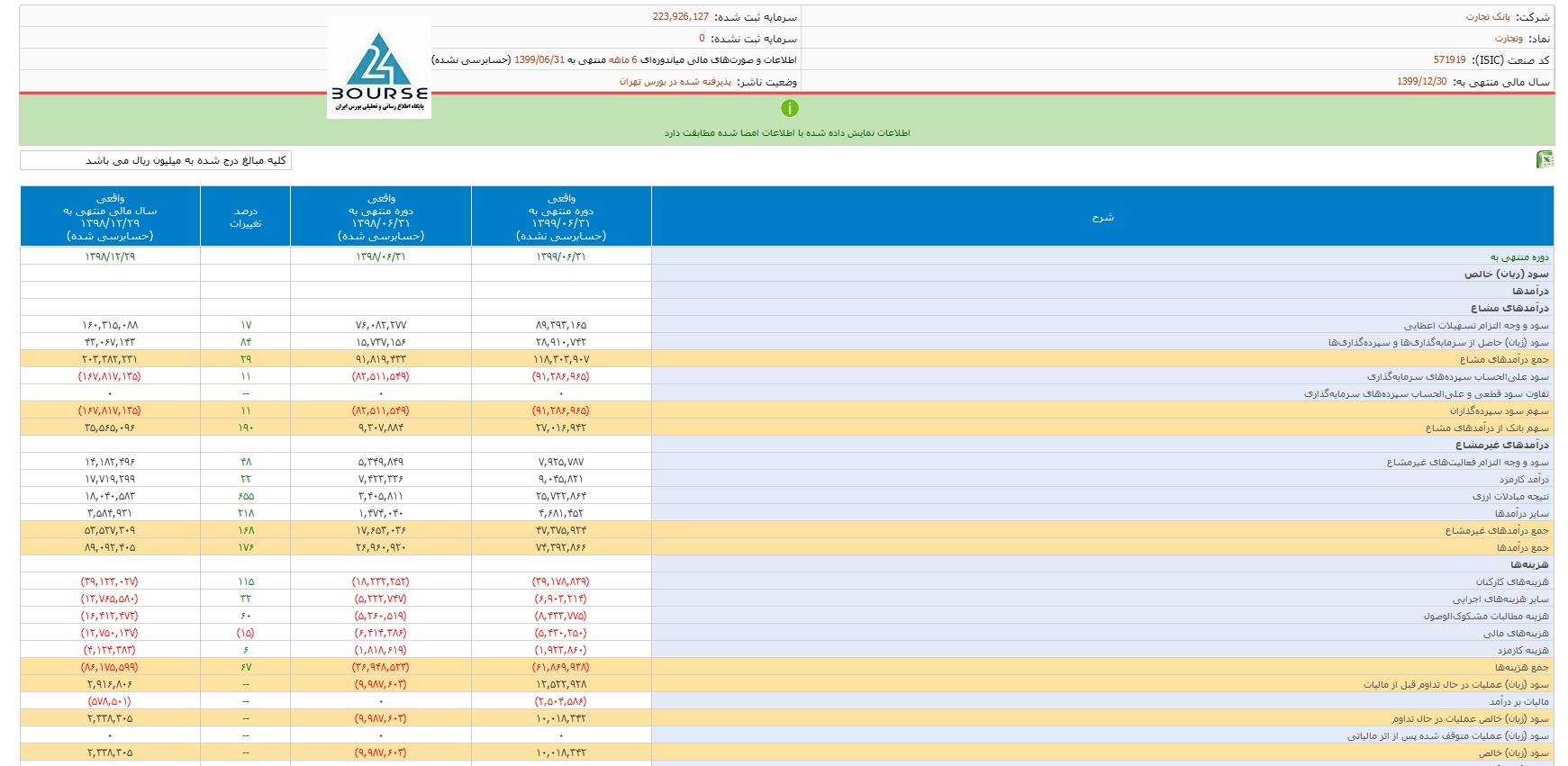Click the درصد تغییرات column header
Screen dimensions: 1568x766
[x=245, y=217]
